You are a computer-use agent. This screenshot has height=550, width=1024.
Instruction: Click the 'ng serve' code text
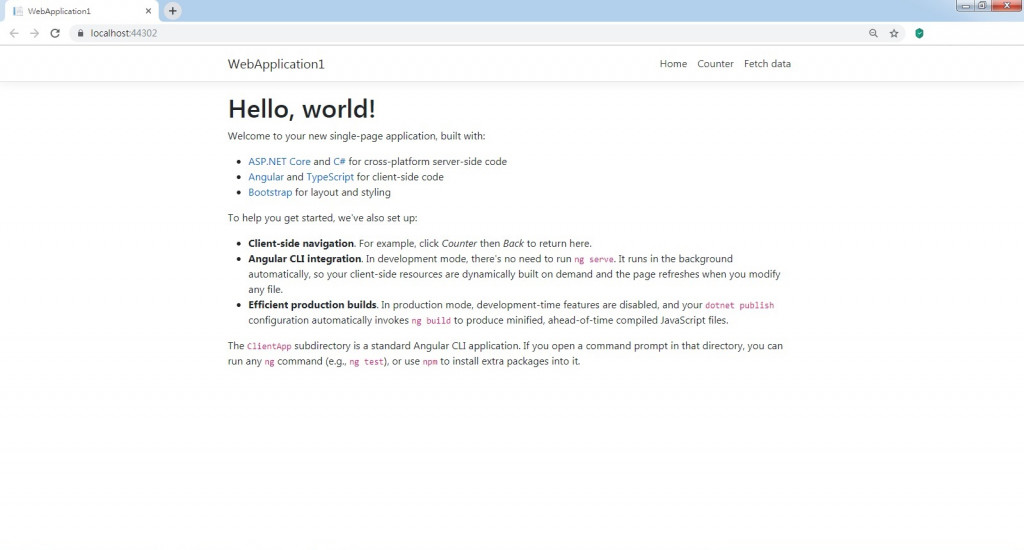(594, 259)
